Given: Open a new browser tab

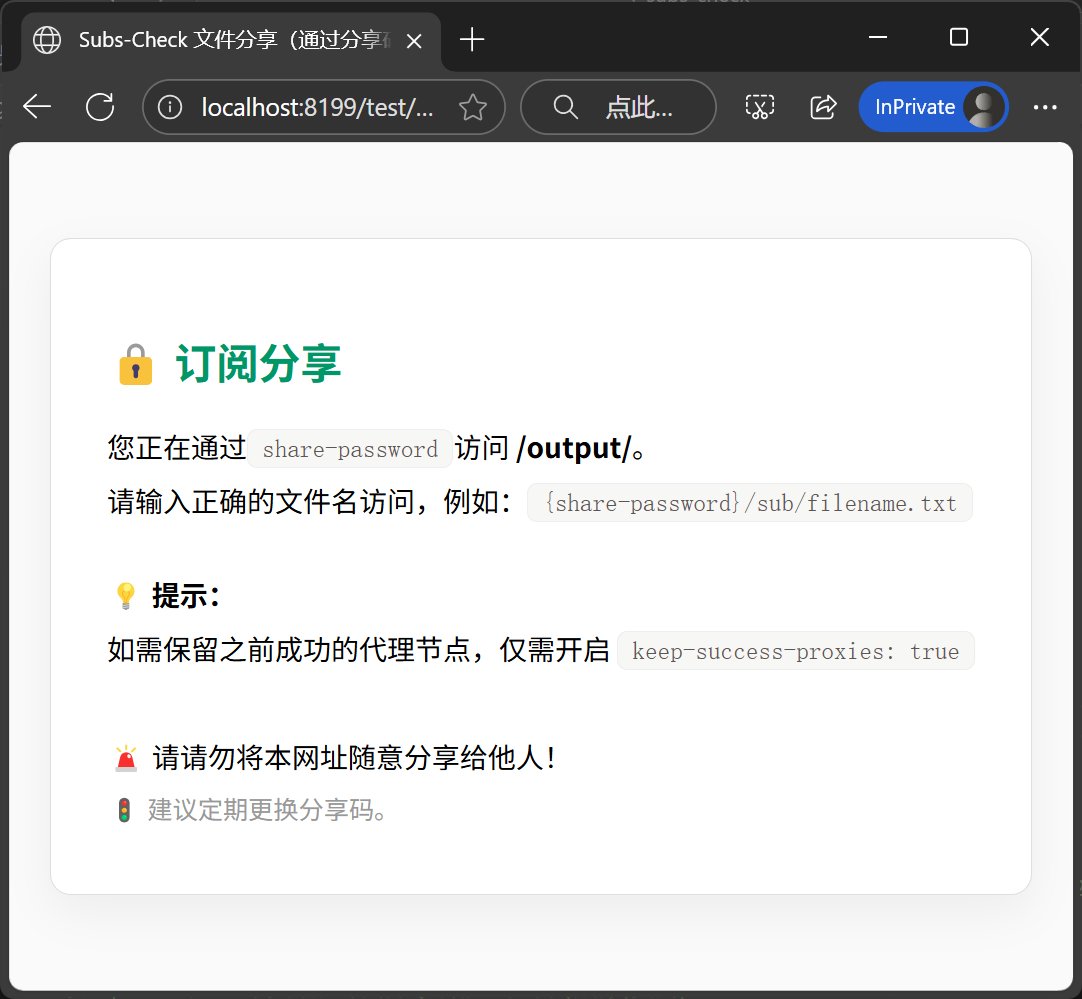Looking at the screenshot, I should coord(472,39).
